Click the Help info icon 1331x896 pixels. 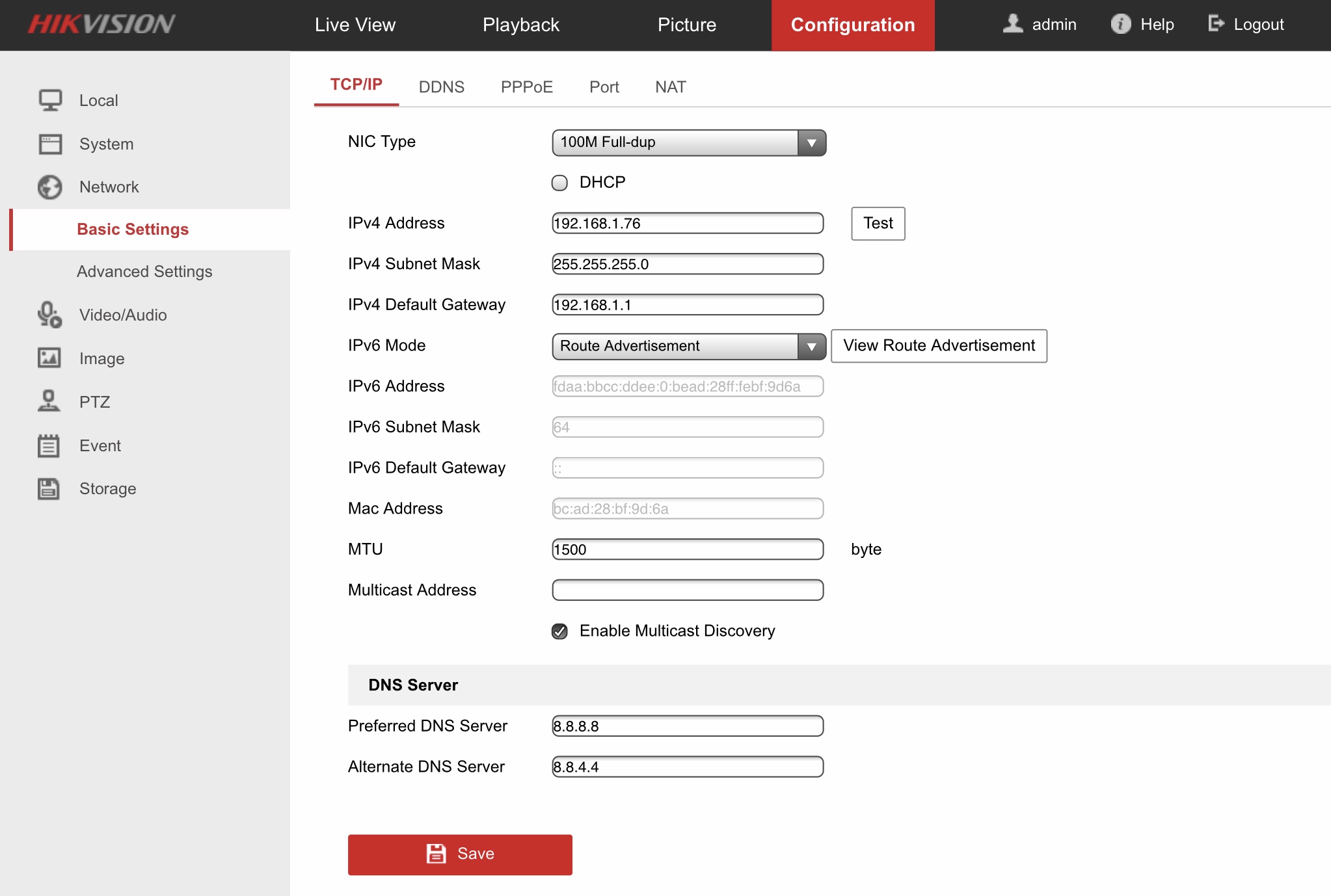coord(1120,25)
